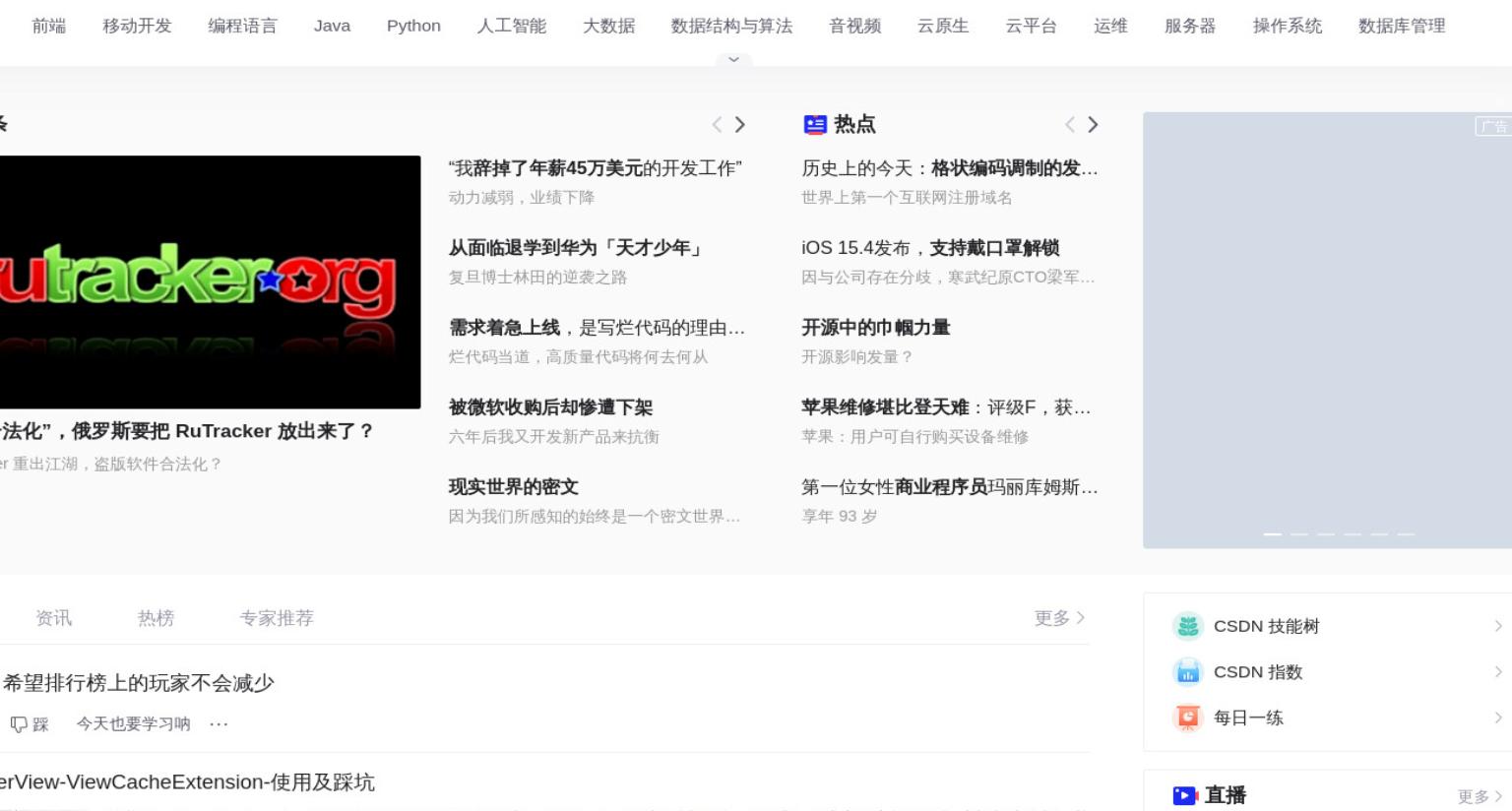Select the first banner carousel indicator
The height and width of the screenshot is (811, 1512).
coord(1273,534)
